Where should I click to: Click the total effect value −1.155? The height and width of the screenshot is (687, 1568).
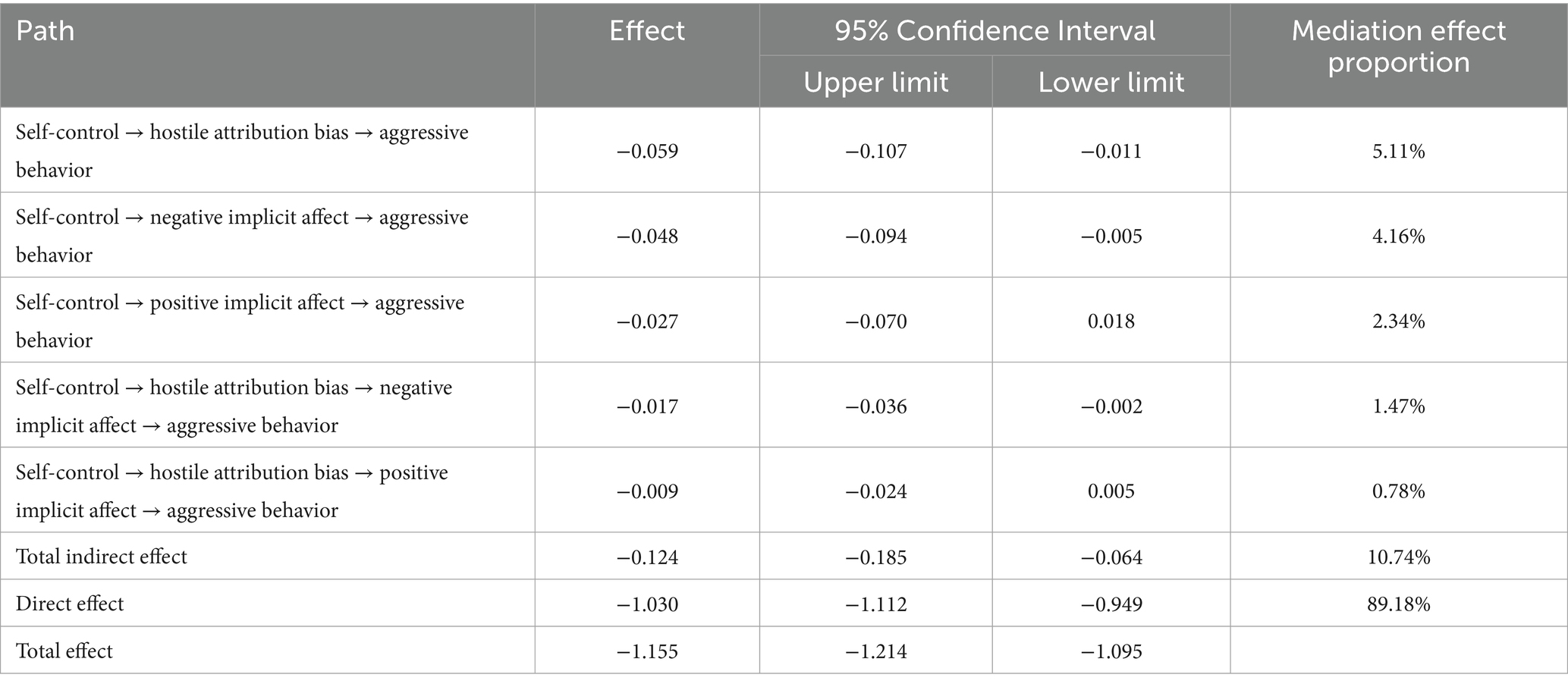click(x=647, y=651)
